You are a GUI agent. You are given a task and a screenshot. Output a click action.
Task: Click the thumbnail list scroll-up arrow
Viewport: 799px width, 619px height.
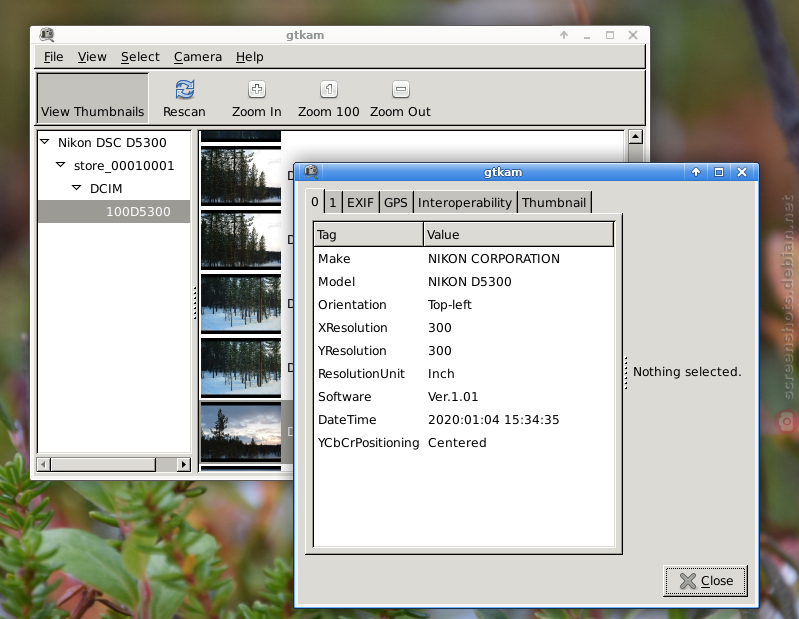(x=635, y=137)
